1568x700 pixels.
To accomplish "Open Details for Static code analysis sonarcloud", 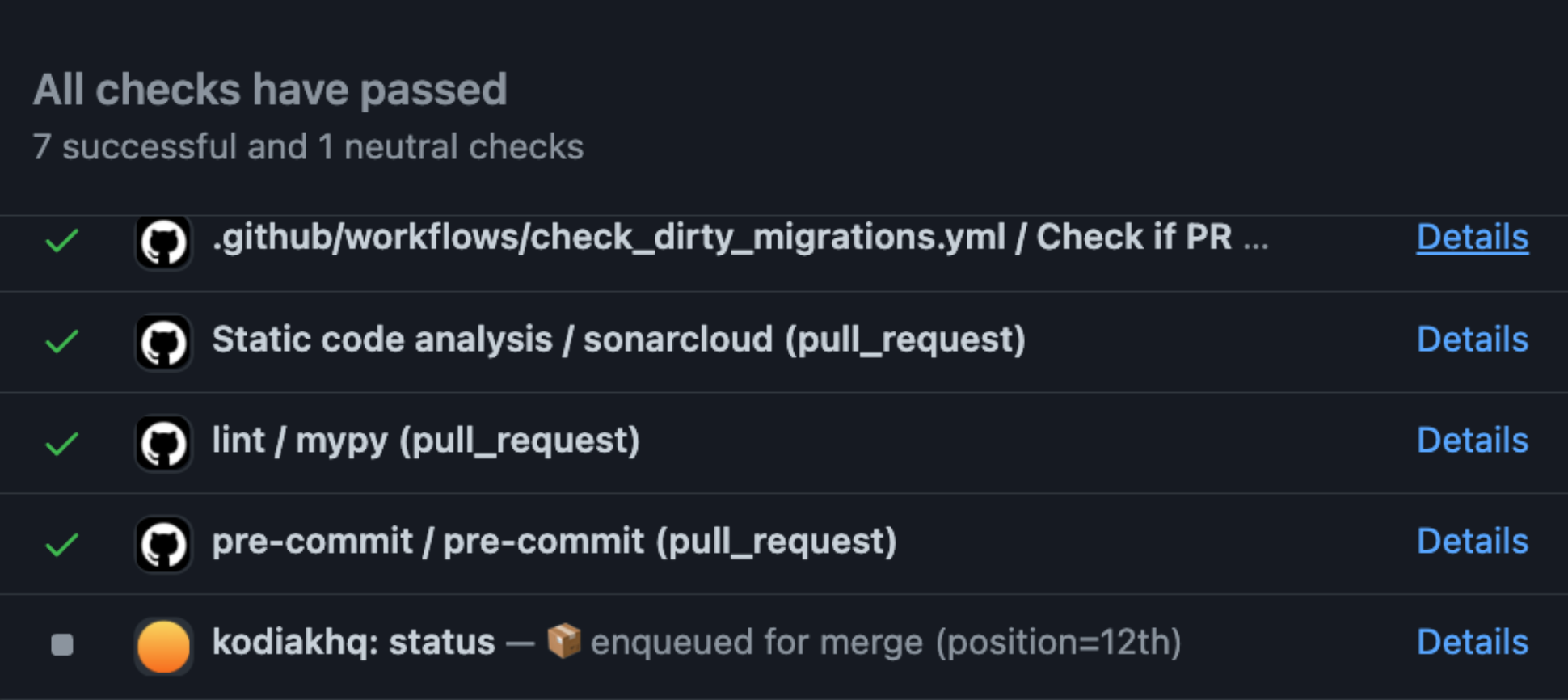I will tap(1472, 339).
